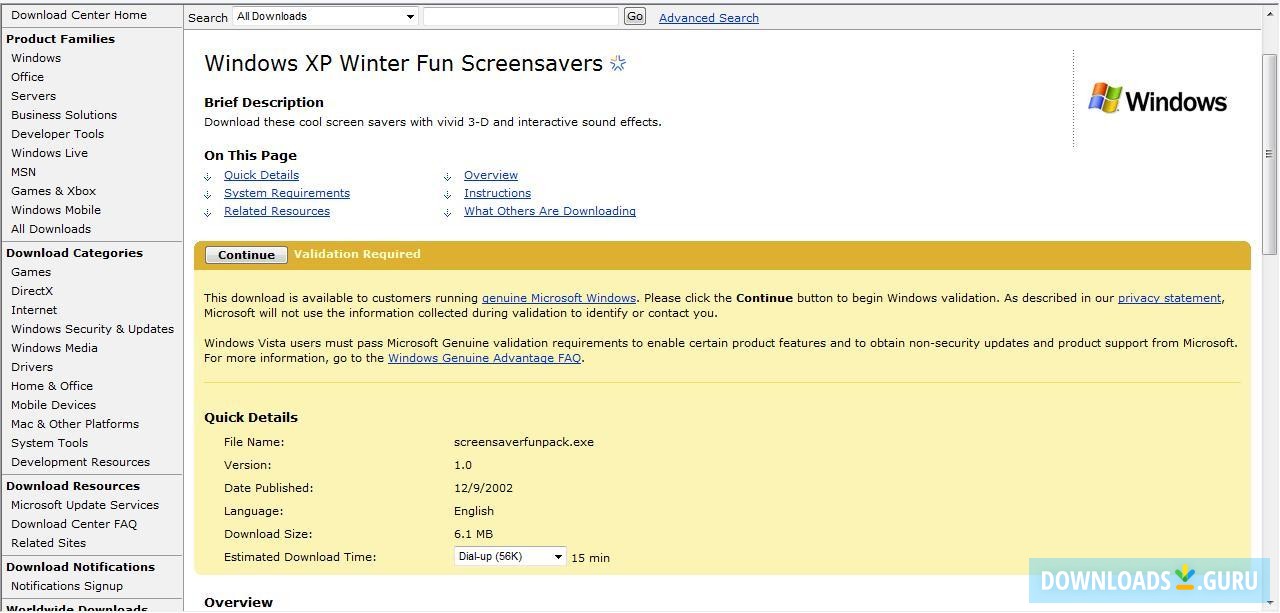Click the file name screensaverfunpack.exe

[524, 442]
